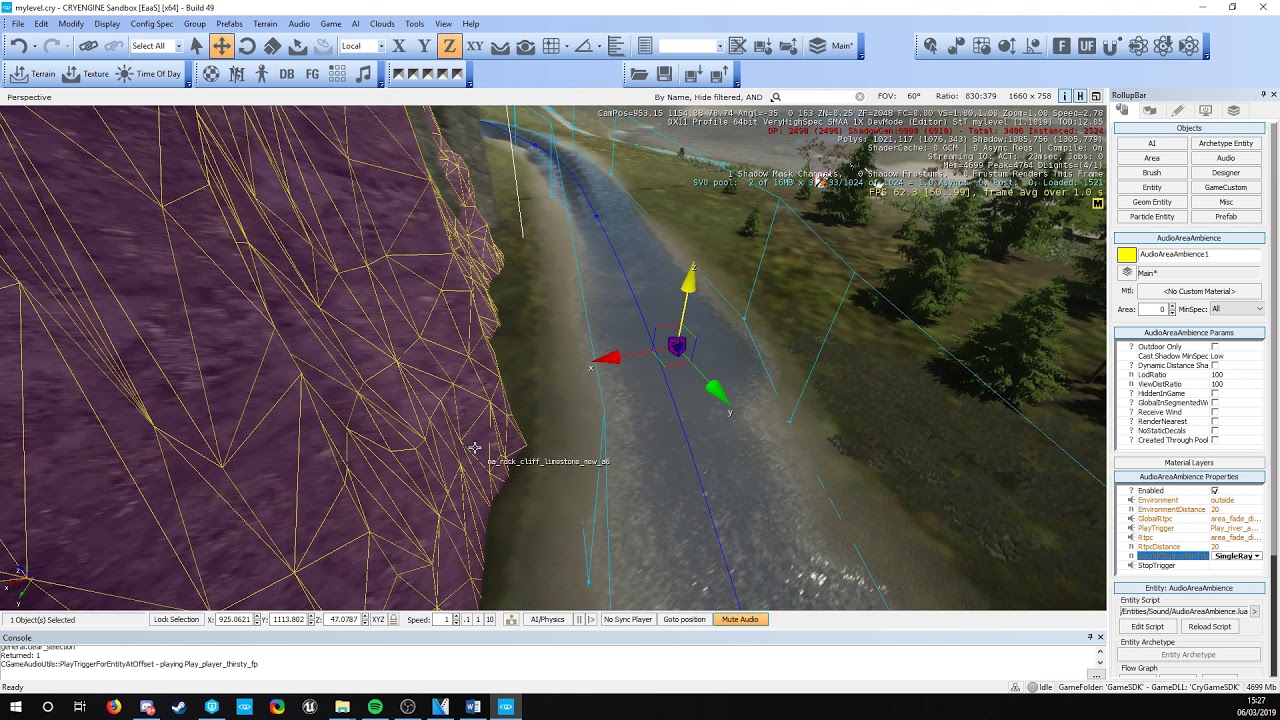Click the Goto position button

pyautogui.click(x=684, y=620)
